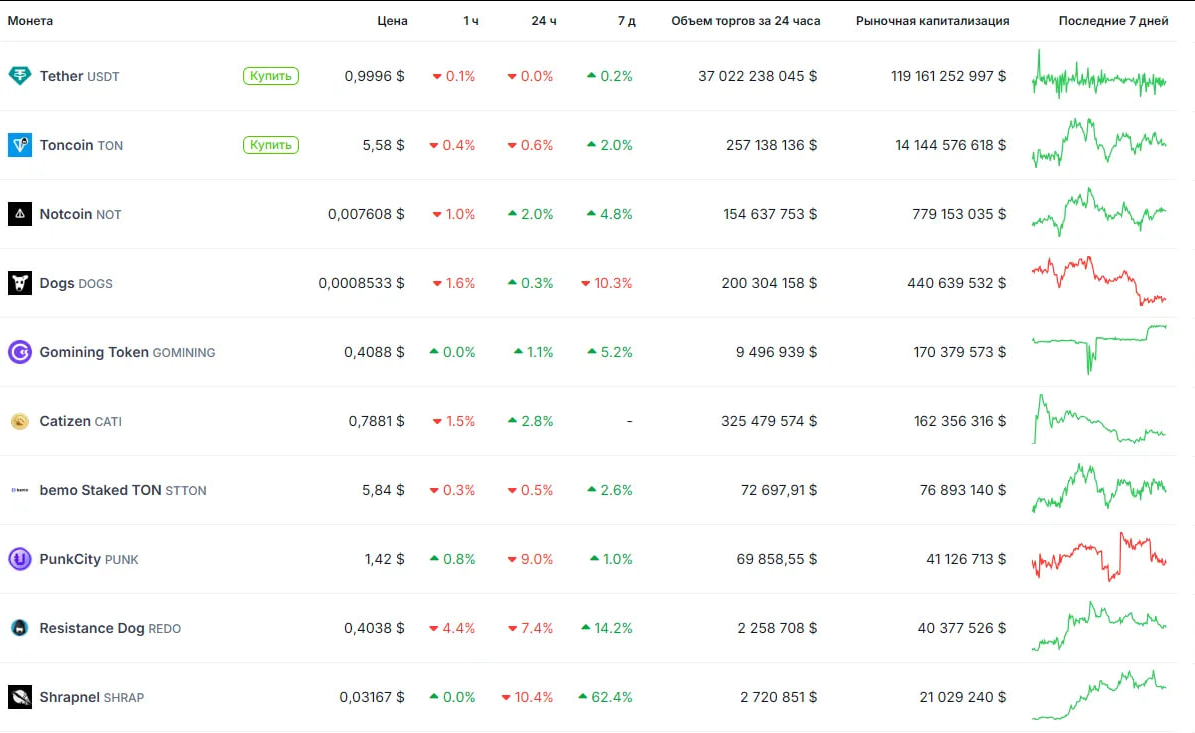Click the PunkCity logo icon
Screen dimensions: 1195x733
click(20, 559)
